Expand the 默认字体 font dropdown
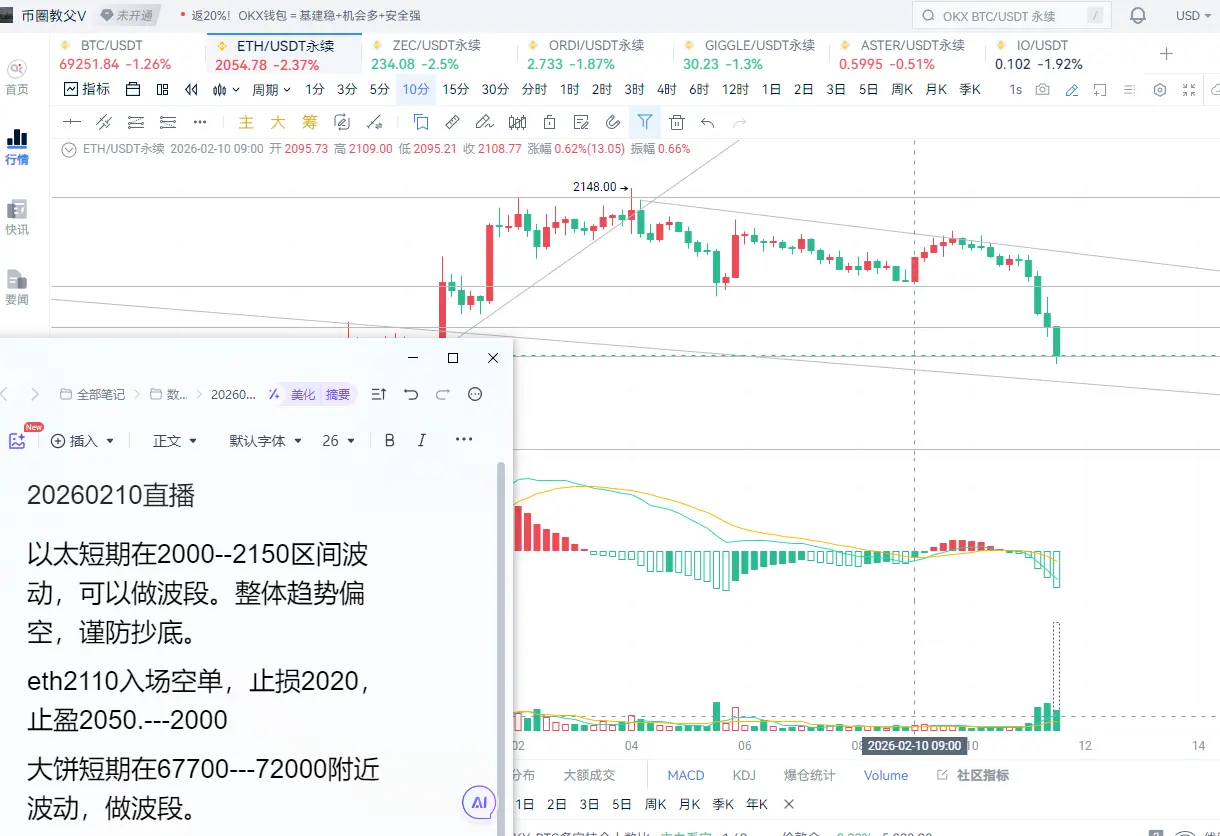The height and width of the screenshot is (836, 1220). click(265, 440)
